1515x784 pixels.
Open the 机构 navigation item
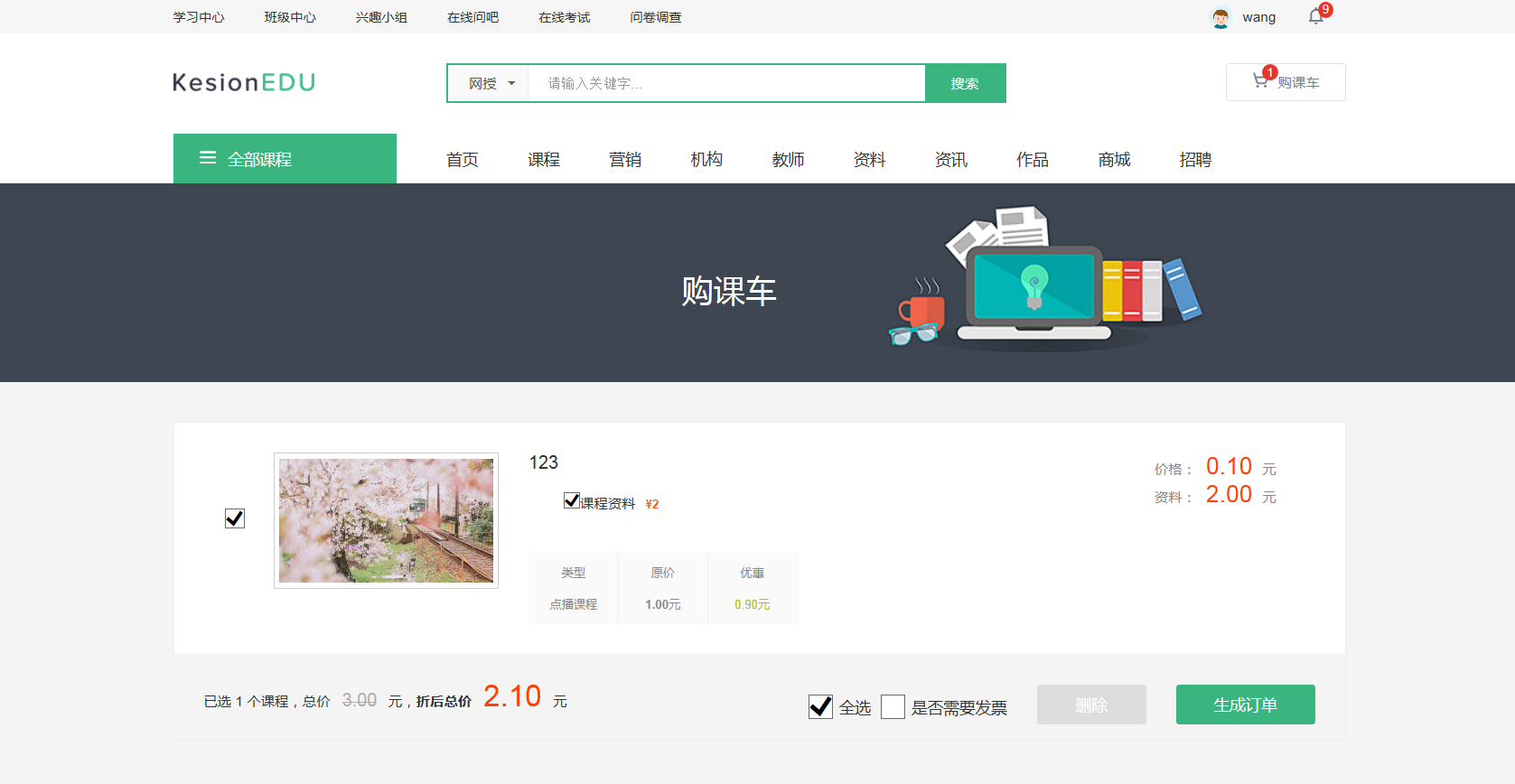pos(706,160)
